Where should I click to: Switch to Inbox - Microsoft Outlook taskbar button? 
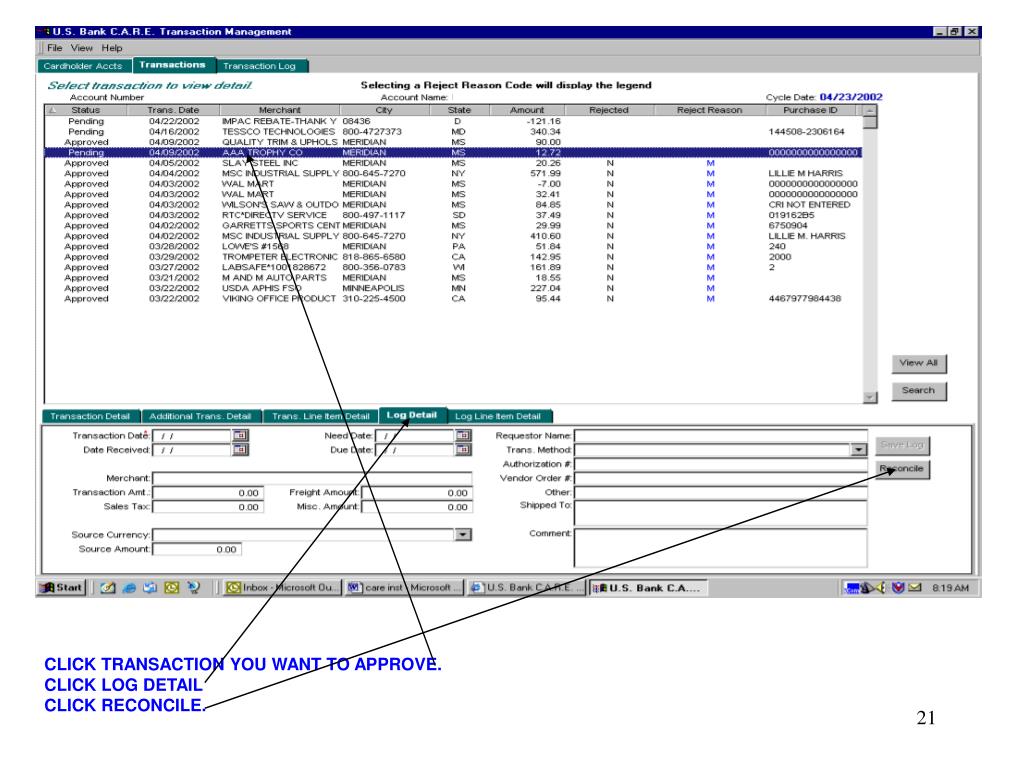282,588
